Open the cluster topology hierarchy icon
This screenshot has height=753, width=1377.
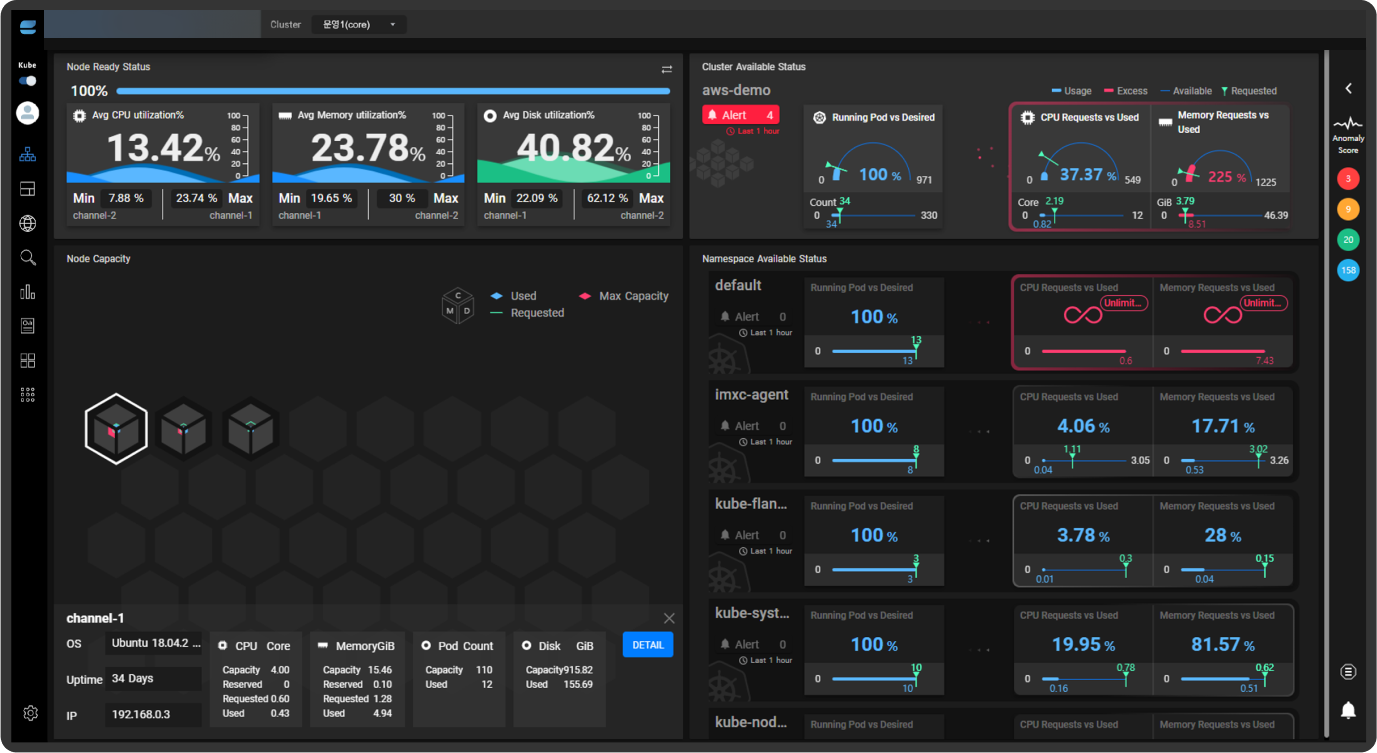click(x=27, y=155)
